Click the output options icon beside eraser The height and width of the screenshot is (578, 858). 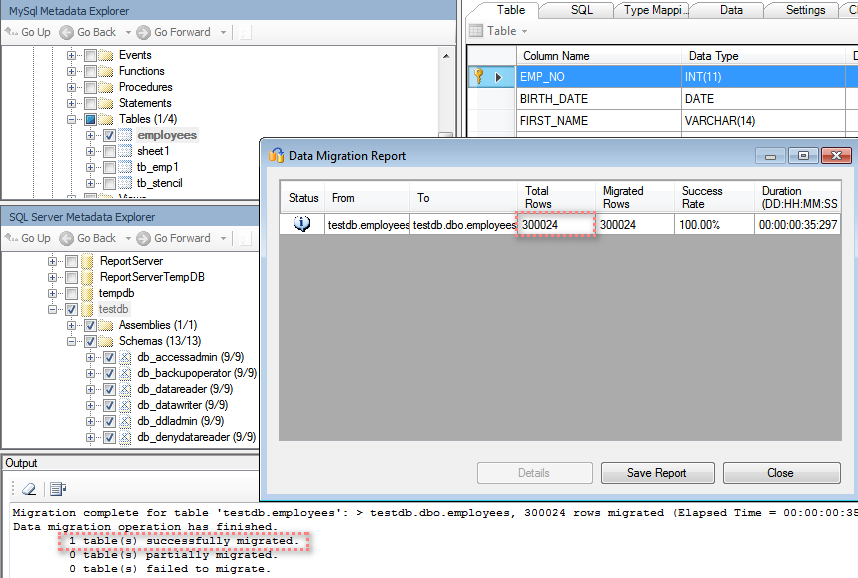click(x=58, y=489)
